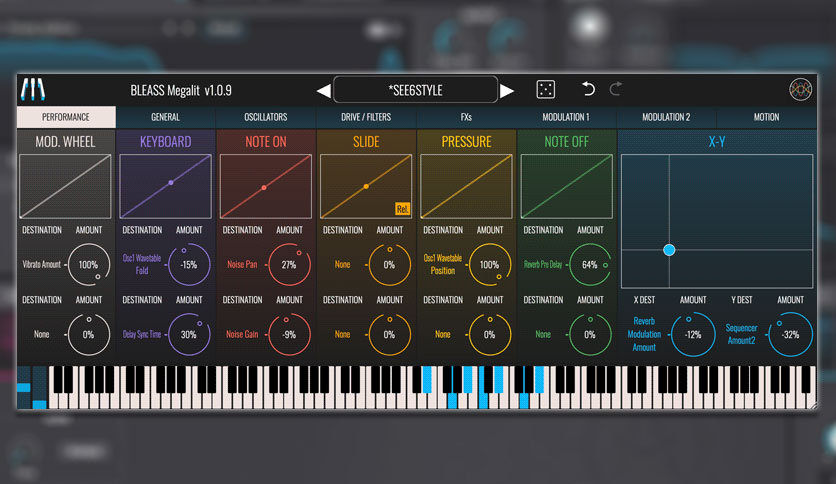
Task: Switch to the FXs tab
Action: click(466, 117)
